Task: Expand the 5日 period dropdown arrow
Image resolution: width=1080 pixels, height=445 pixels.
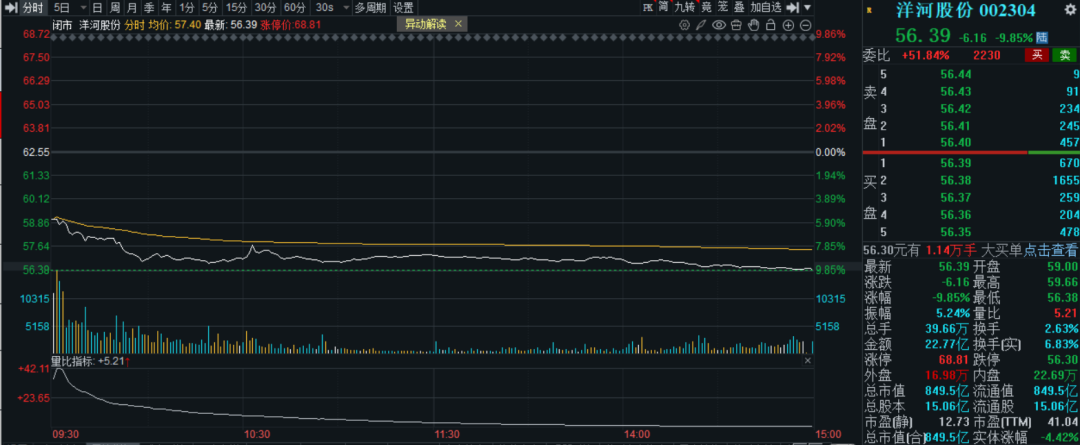Action: coord(80,7)
